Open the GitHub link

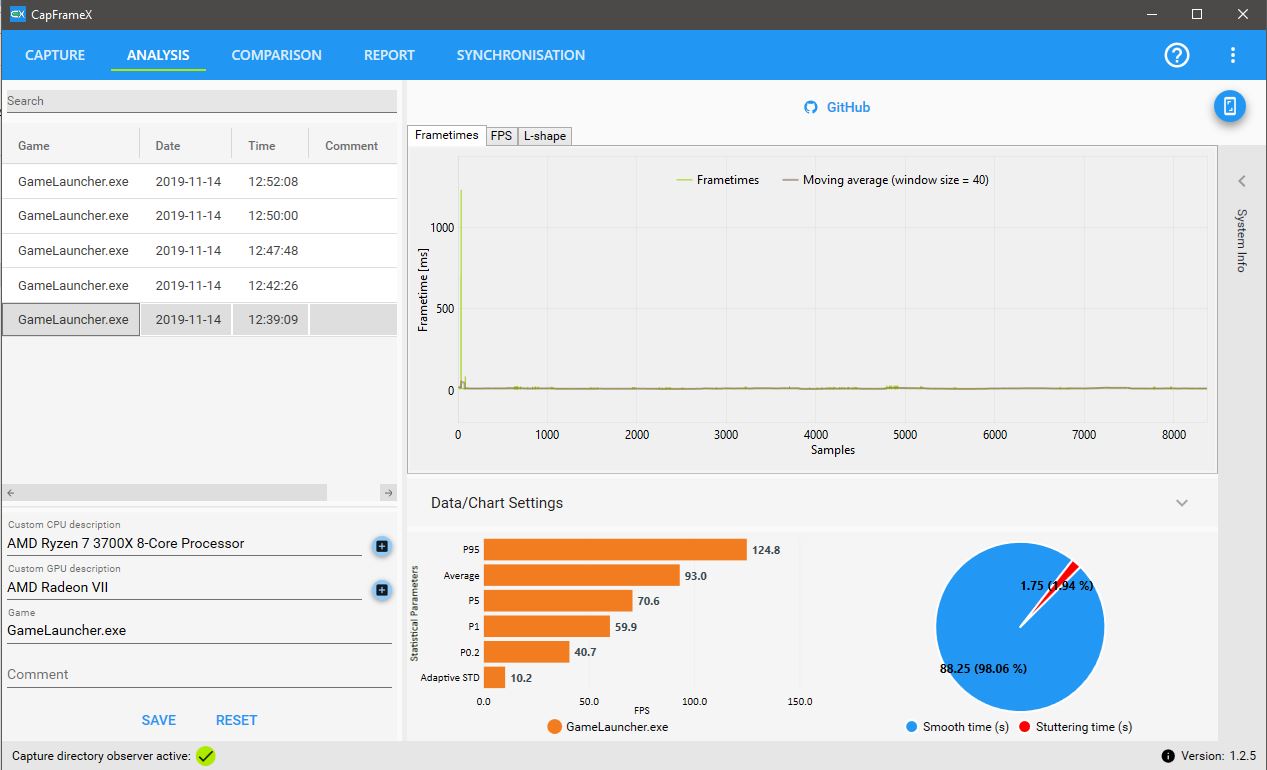(x=848, y=107)
